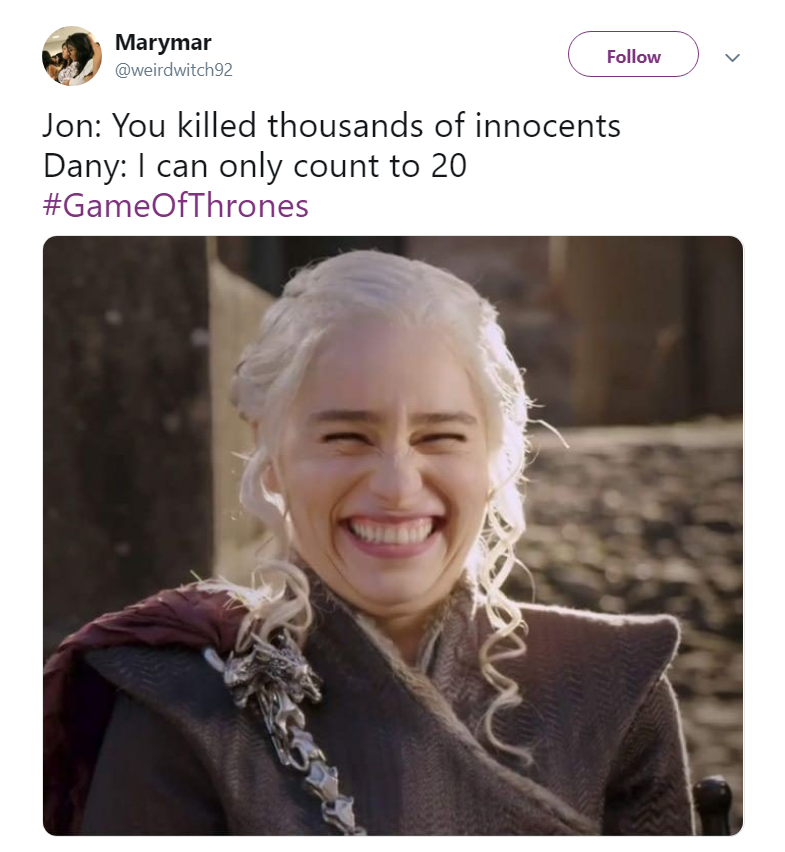This screenshot has height=852, width=785.
Task: Select the round user avatar thumbnail
Action: point(72,56)
